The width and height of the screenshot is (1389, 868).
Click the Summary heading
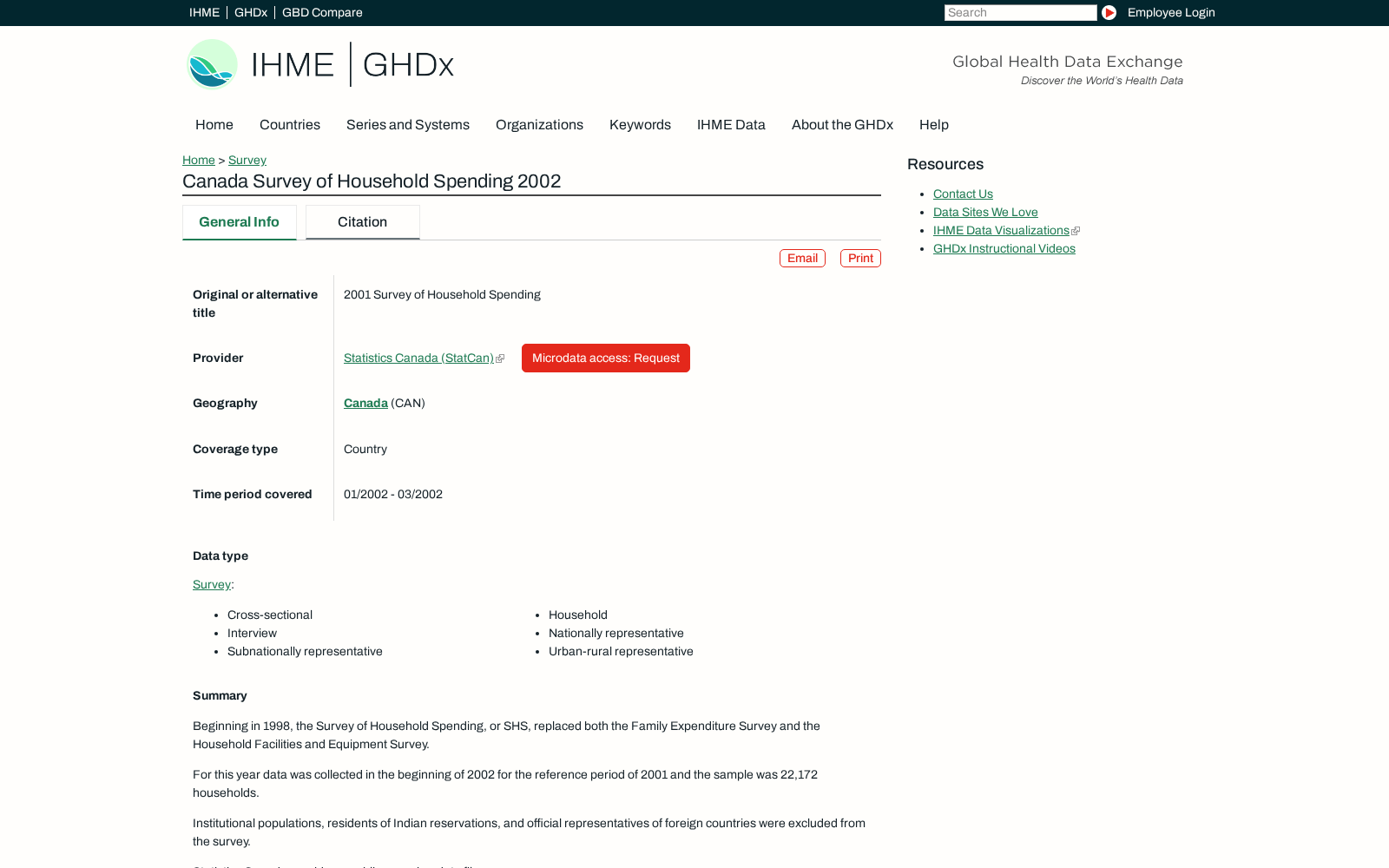tap(220, 696)
